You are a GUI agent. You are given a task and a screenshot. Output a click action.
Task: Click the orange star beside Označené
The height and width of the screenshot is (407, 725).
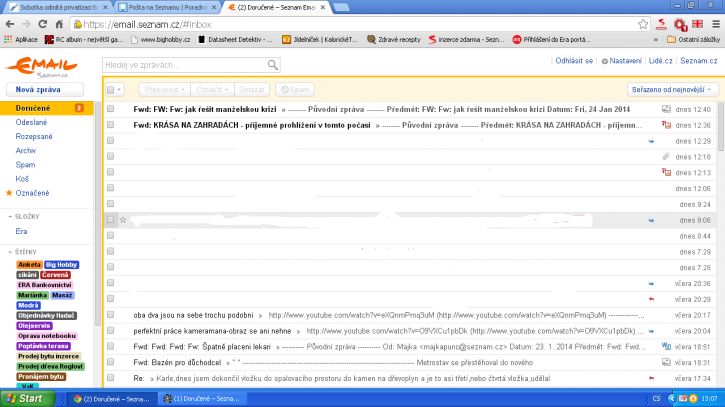click(9, 193)
